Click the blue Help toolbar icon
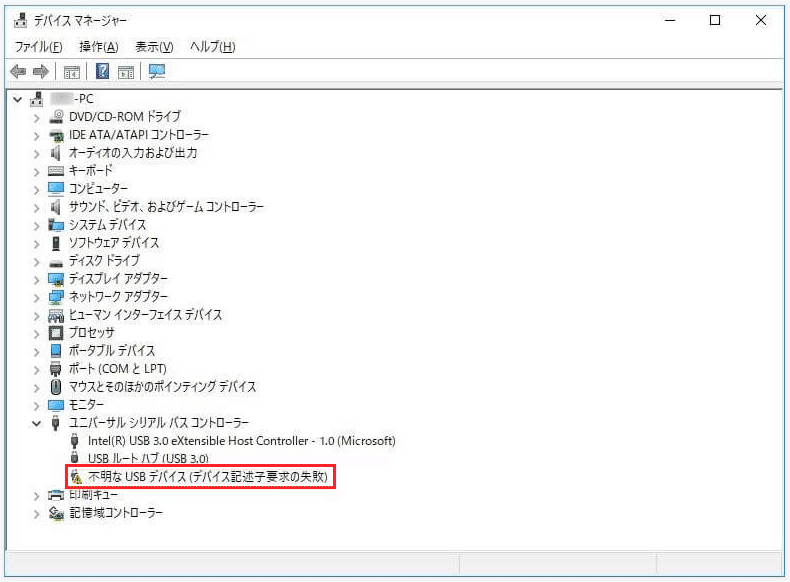Image resolution: width=790 pixels, height=582 pixels. point(102,71)
